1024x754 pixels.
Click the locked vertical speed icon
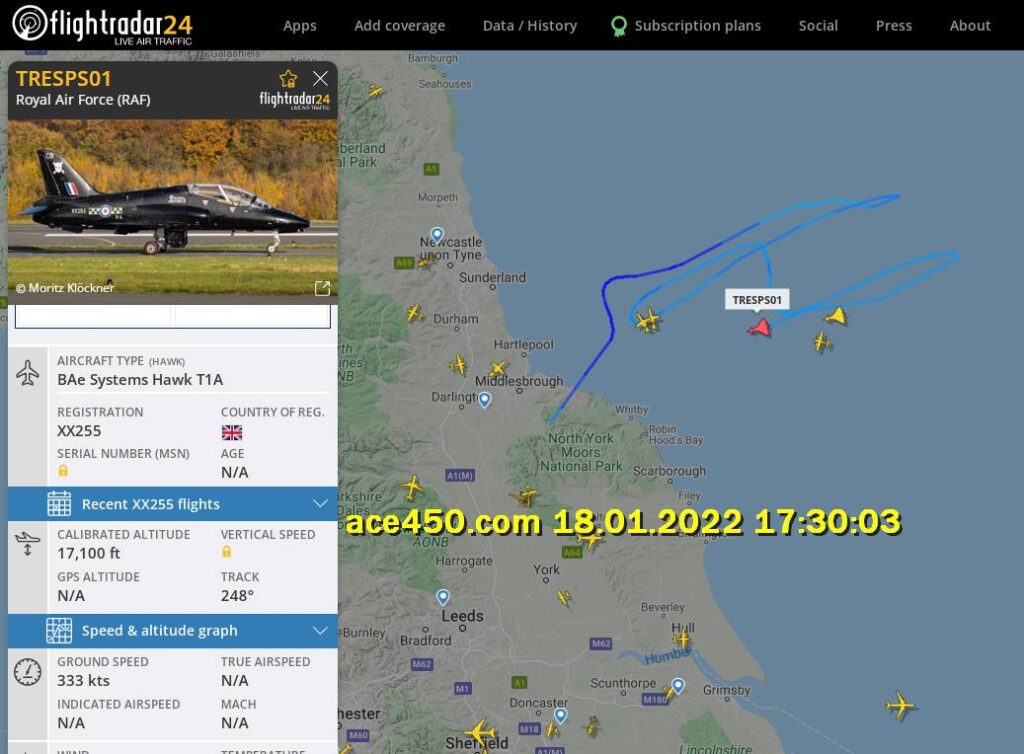(x=227, y=552)
